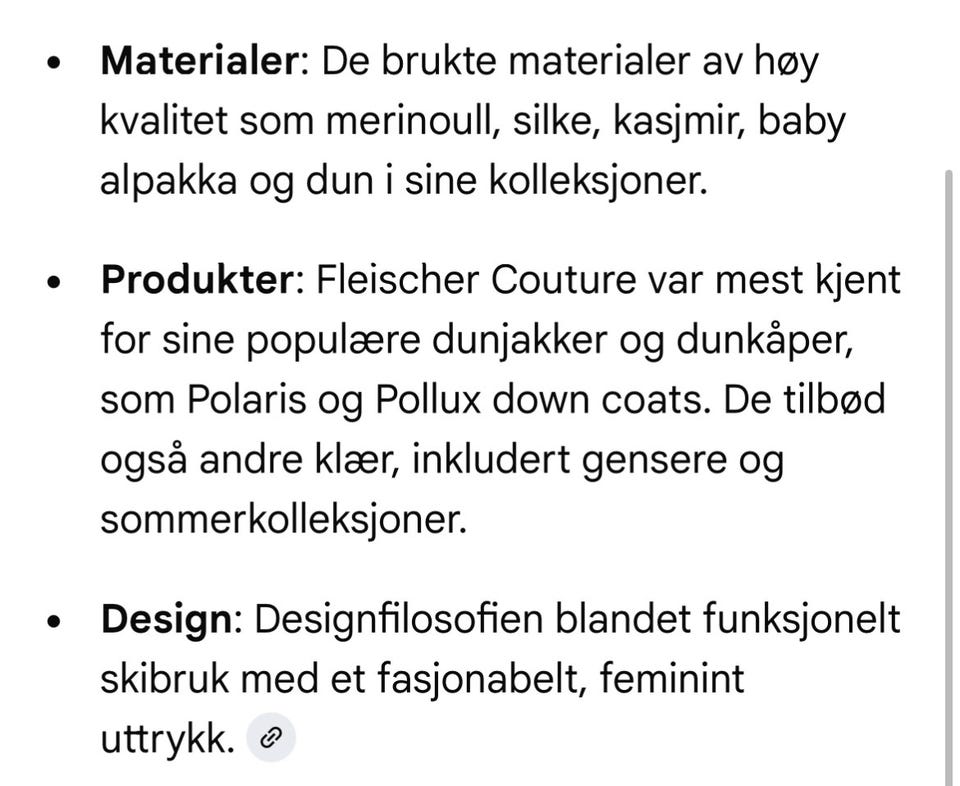Click the bullet point before Produkter

point(55,282)
